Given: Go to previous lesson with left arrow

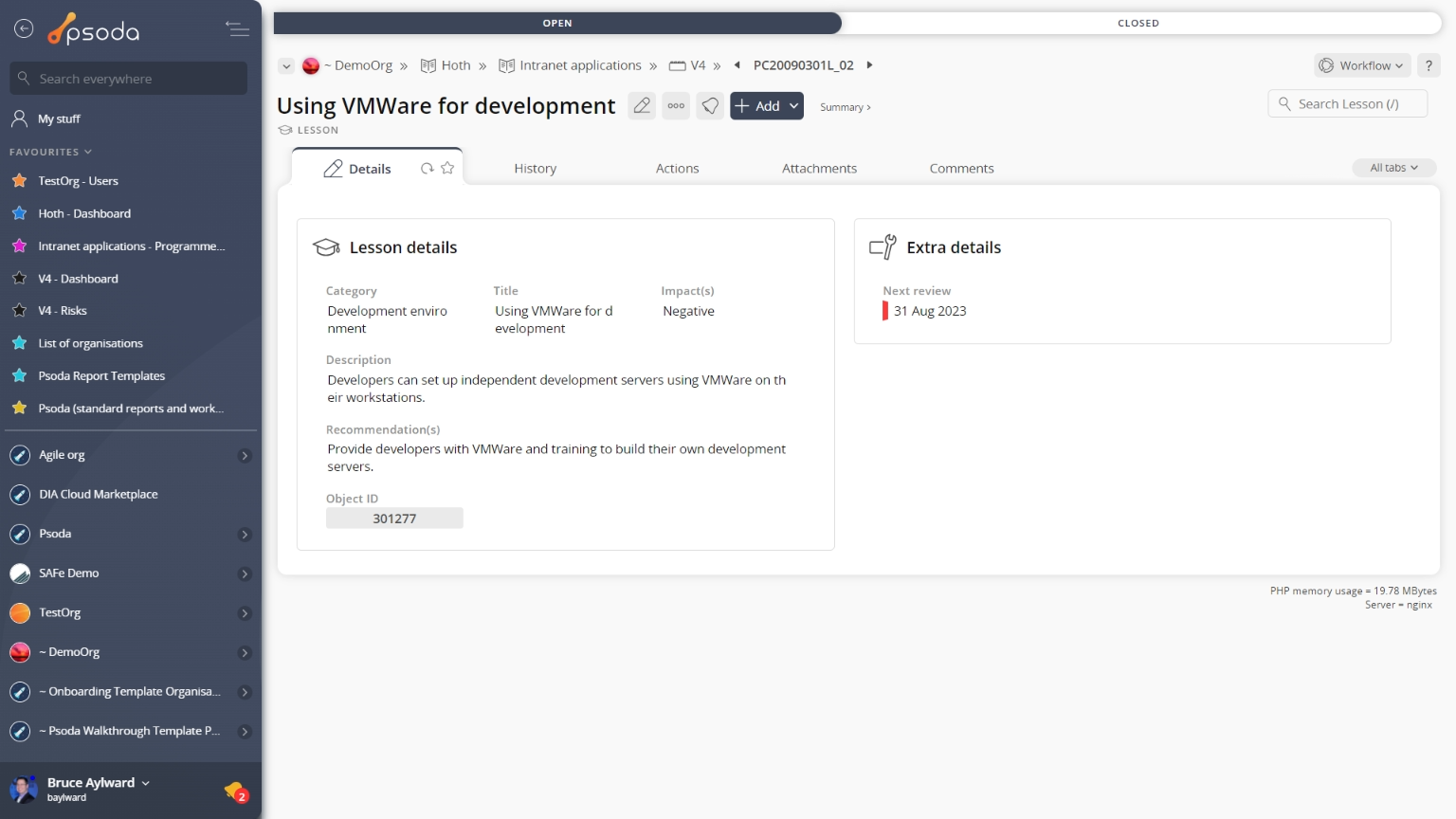Looking at the screenshot, I should click(737, 65).
